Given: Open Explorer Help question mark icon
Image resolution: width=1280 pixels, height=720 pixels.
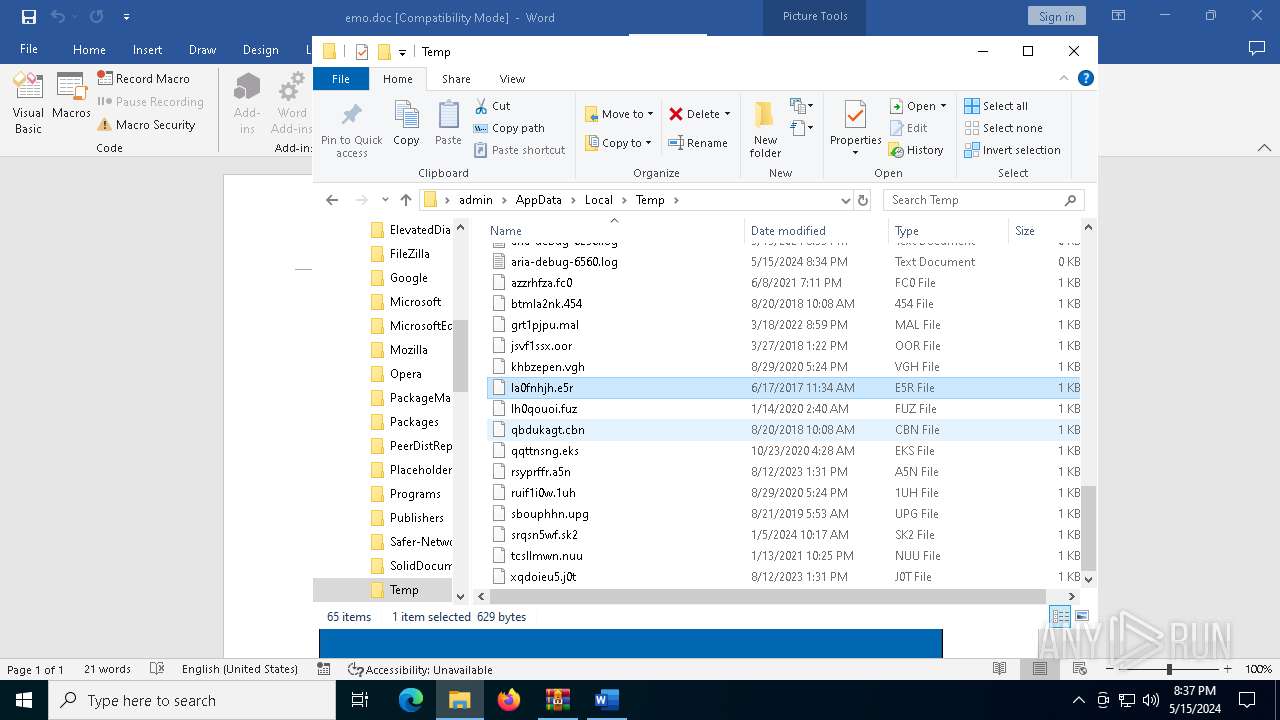Looking at the screenshot, I should tap(1086, 78).
